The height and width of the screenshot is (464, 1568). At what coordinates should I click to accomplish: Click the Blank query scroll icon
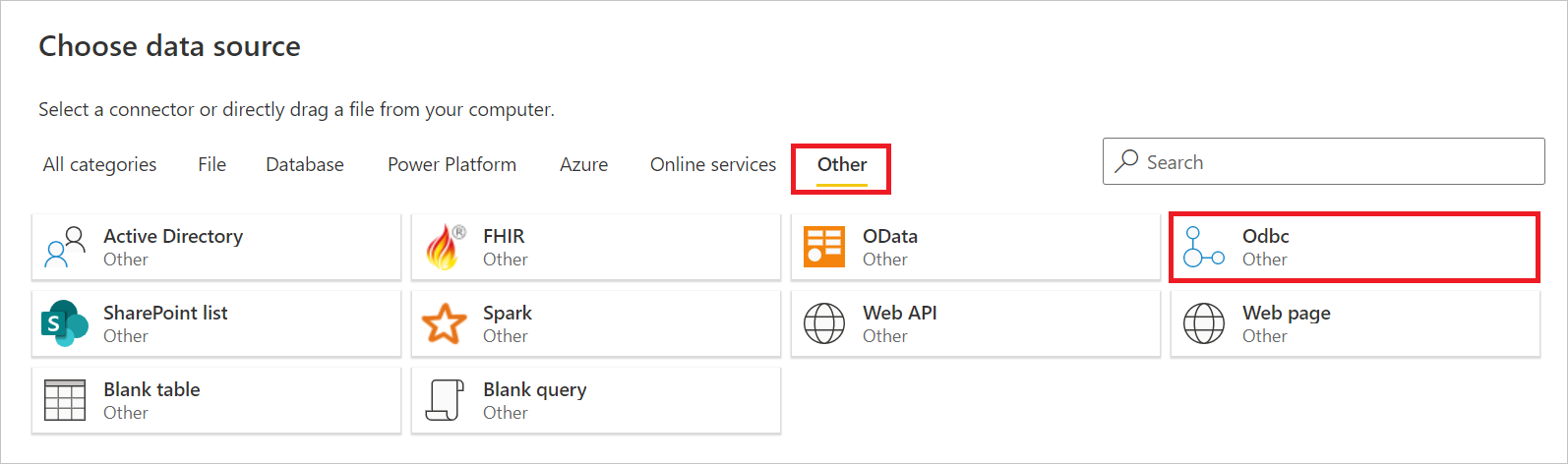pyautogui.click(x=445, y=400)
